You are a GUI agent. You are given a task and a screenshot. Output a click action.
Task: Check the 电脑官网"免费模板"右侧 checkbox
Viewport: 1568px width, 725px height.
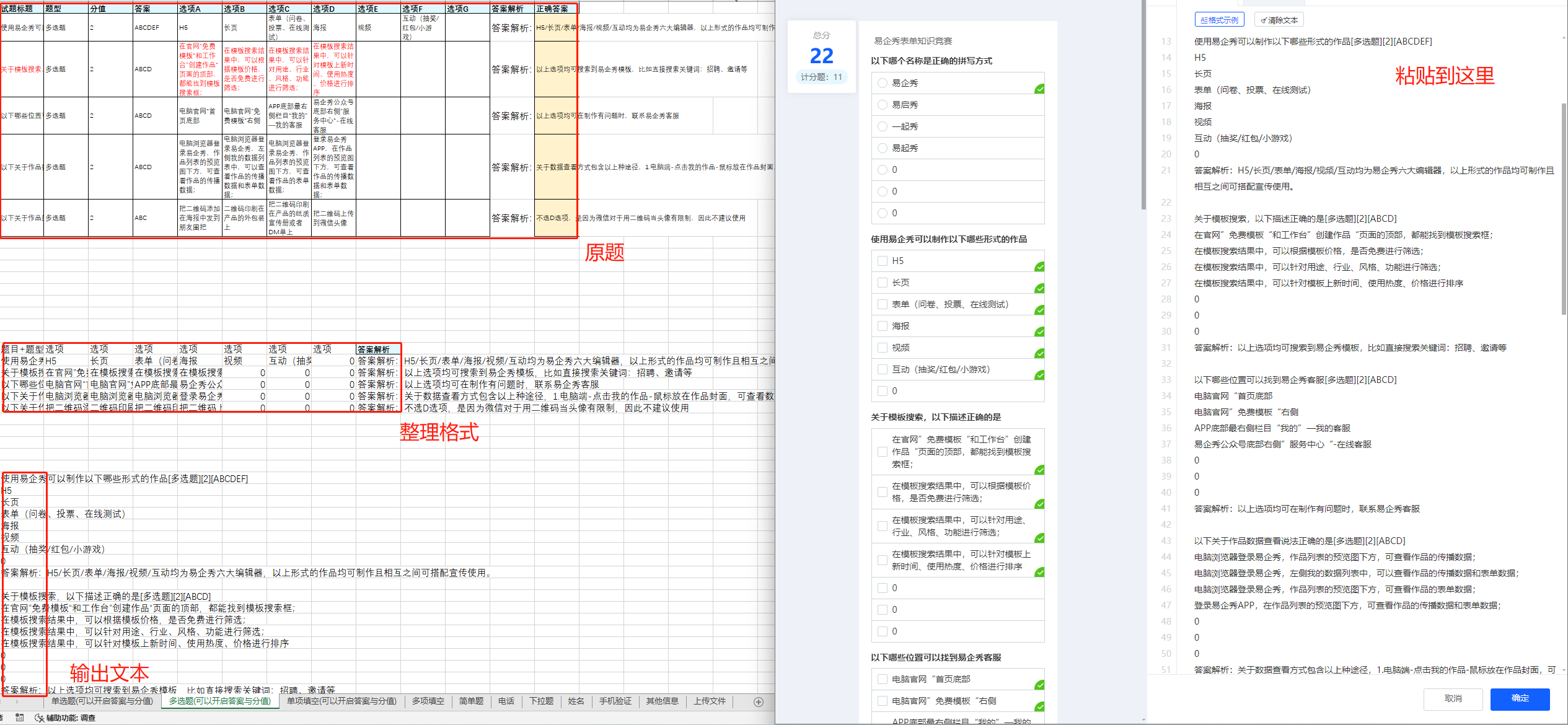(x=883, y=701)
